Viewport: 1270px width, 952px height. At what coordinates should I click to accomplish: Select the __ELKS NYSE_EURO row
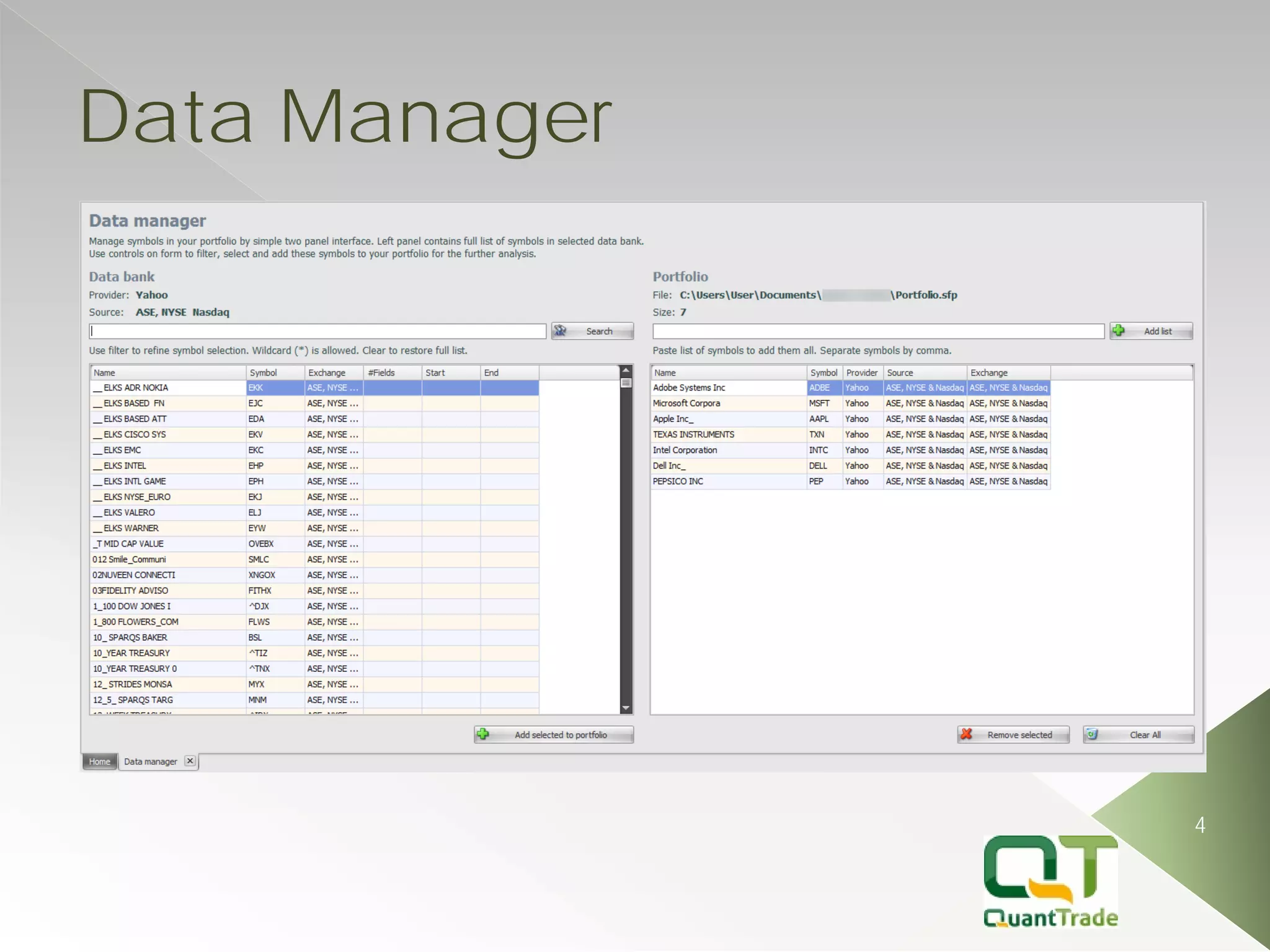coord(314,497)
